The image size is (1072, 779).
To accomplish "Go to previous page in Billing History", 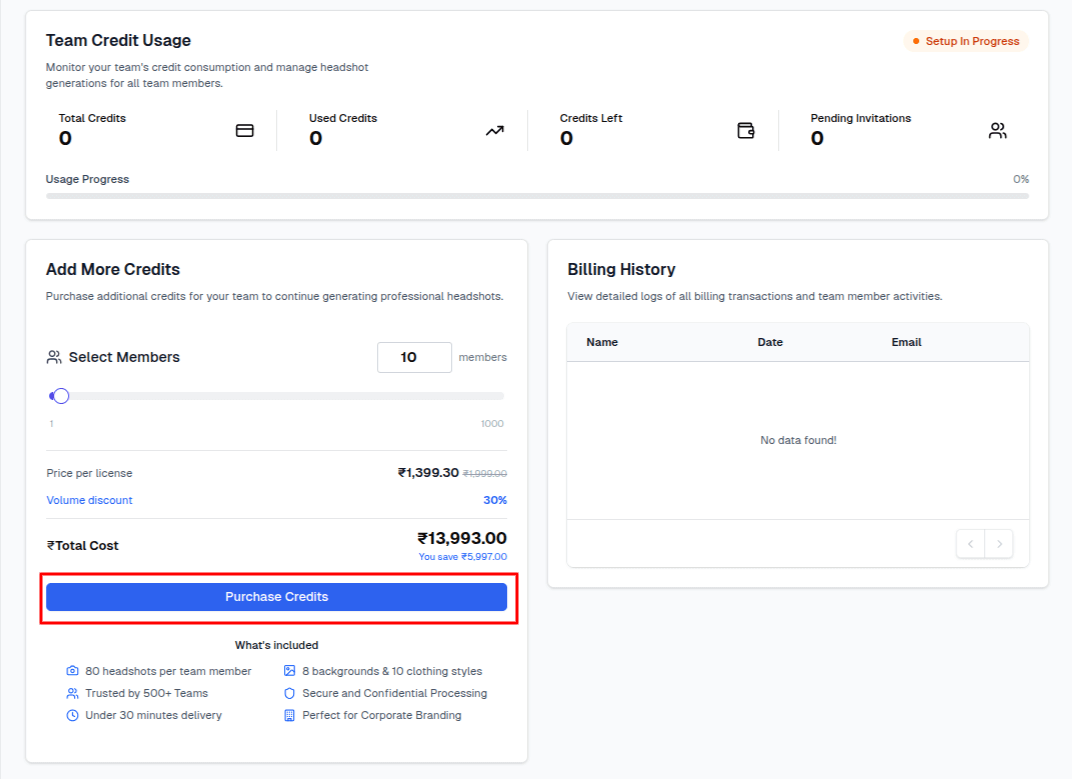I will 970,543.
